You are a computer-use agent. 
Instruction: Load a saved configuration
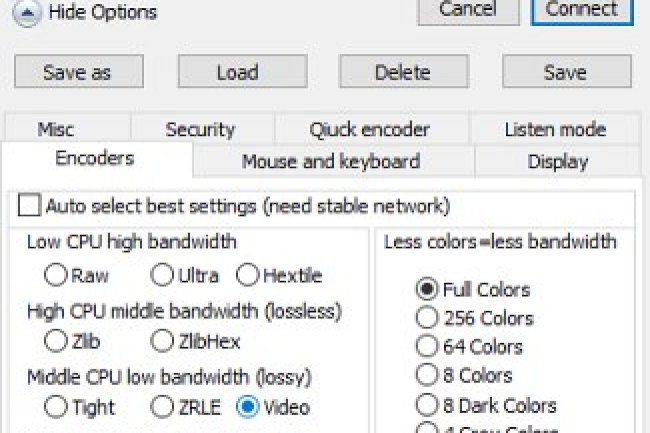237,72
